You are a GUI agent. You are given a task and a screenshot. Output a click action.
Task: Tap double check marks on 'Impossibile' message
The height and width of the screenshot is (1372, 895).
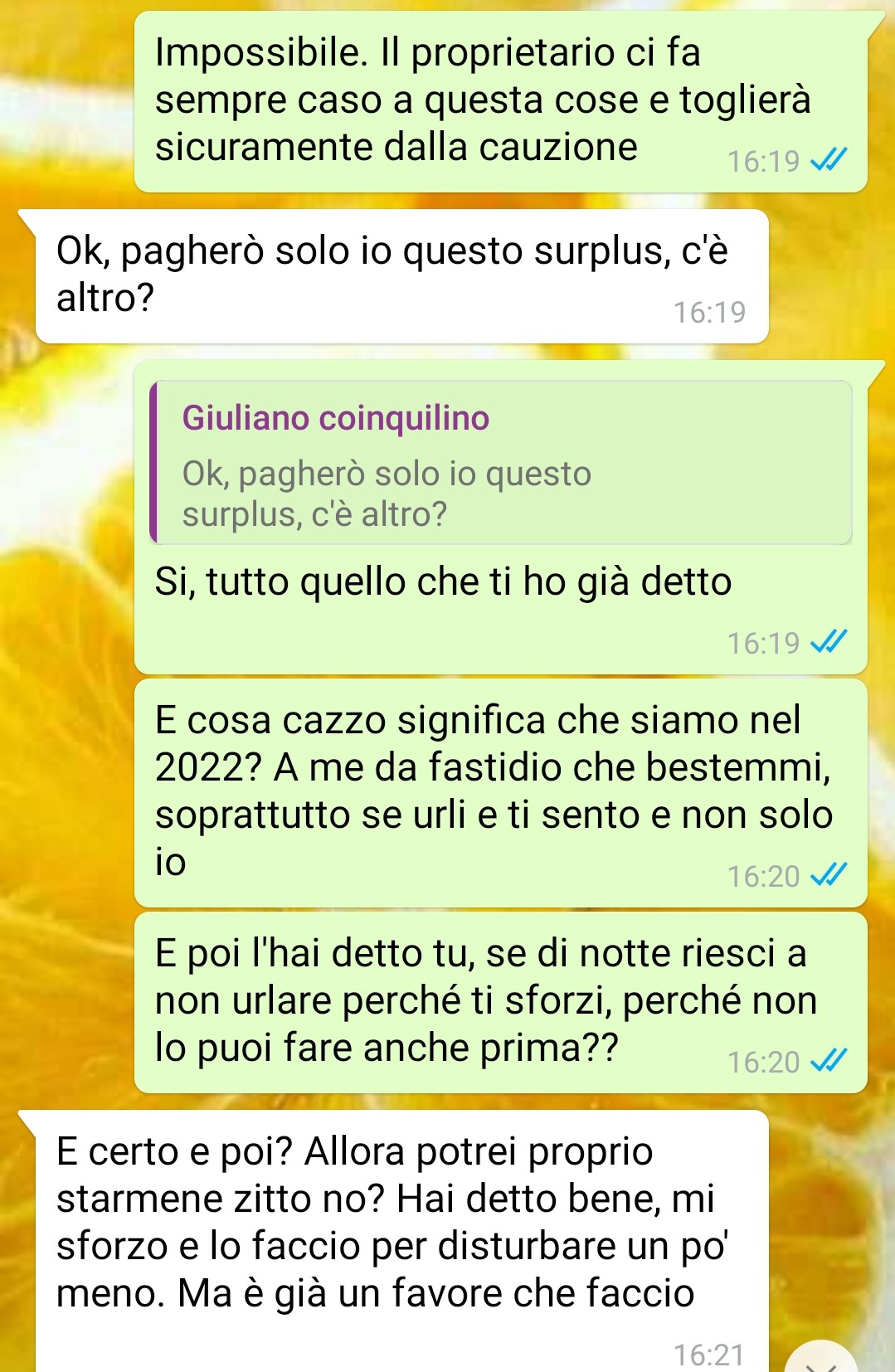click(x=829, y=159)
